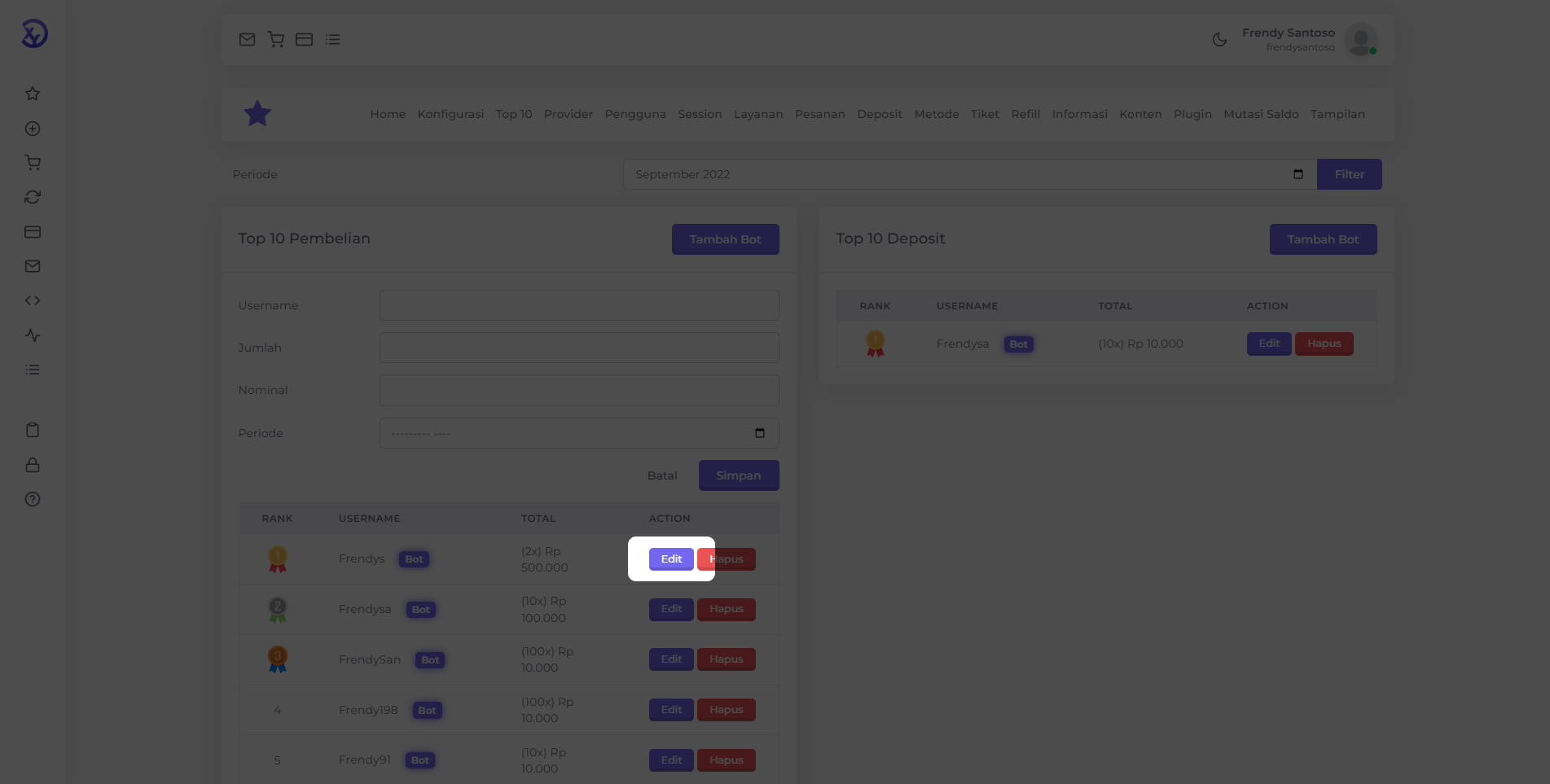Open the Informasi menu item

click(x=1079, y=114)
